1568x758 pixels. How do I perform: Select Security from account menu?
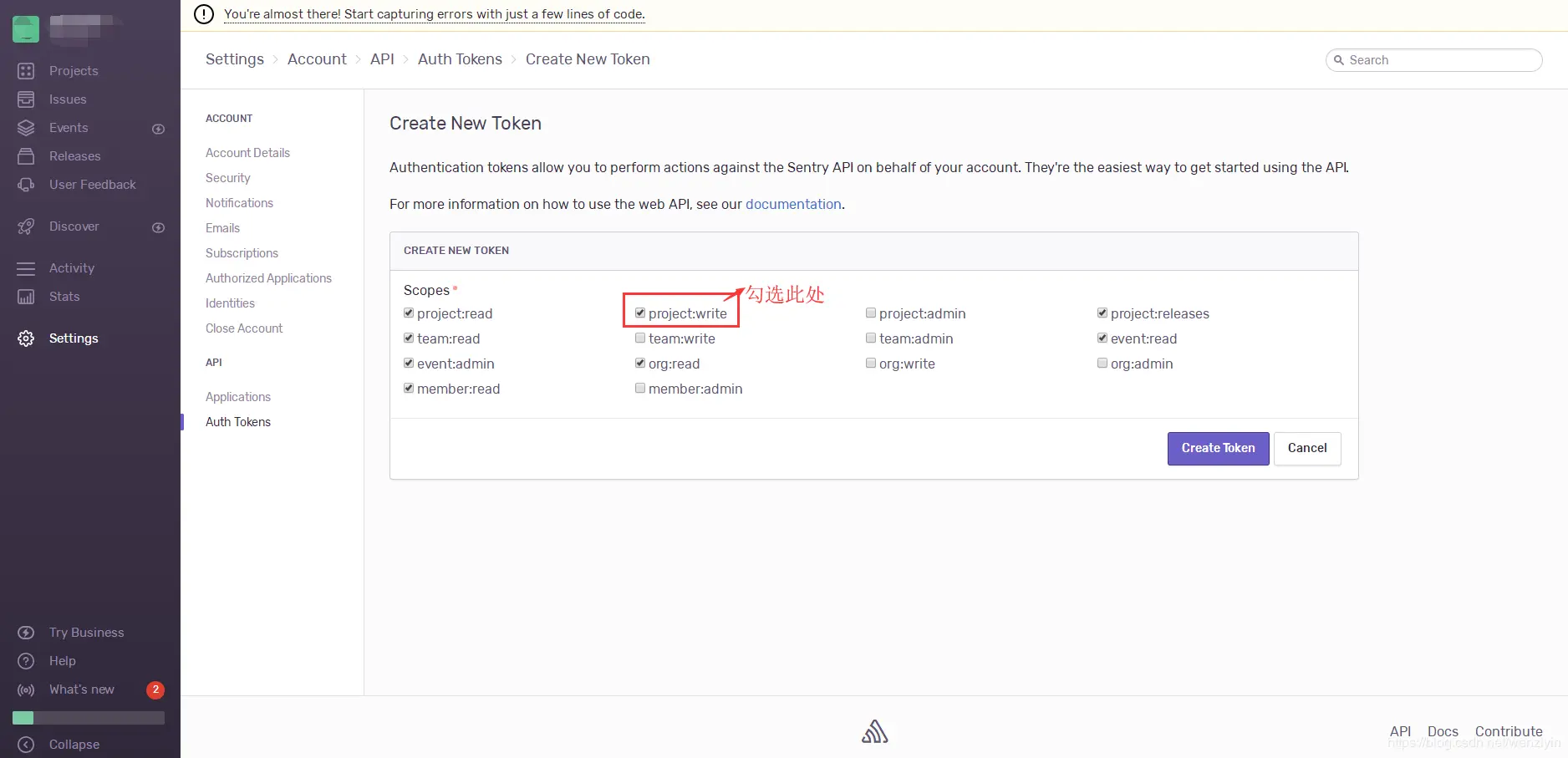pos(227,178)
